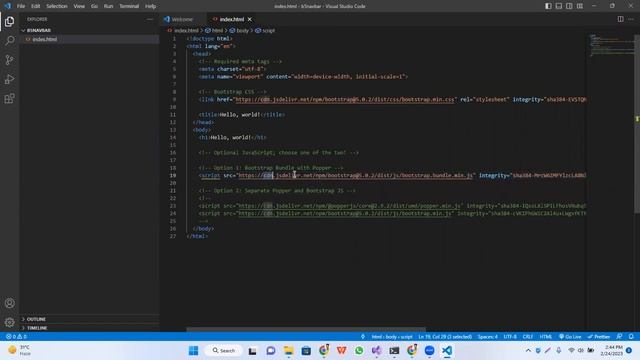Open the notifications bell icon
640x360 pixels.
click(631, 337)
